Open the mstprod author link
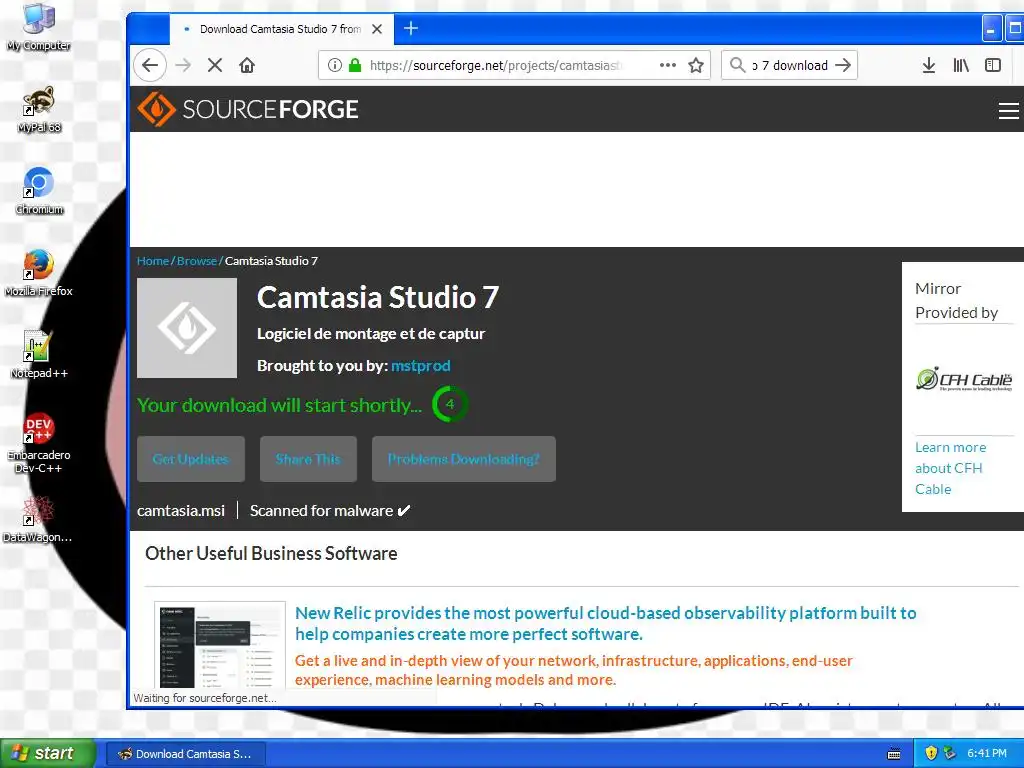1024x768 pixels. tap(421, 366)
